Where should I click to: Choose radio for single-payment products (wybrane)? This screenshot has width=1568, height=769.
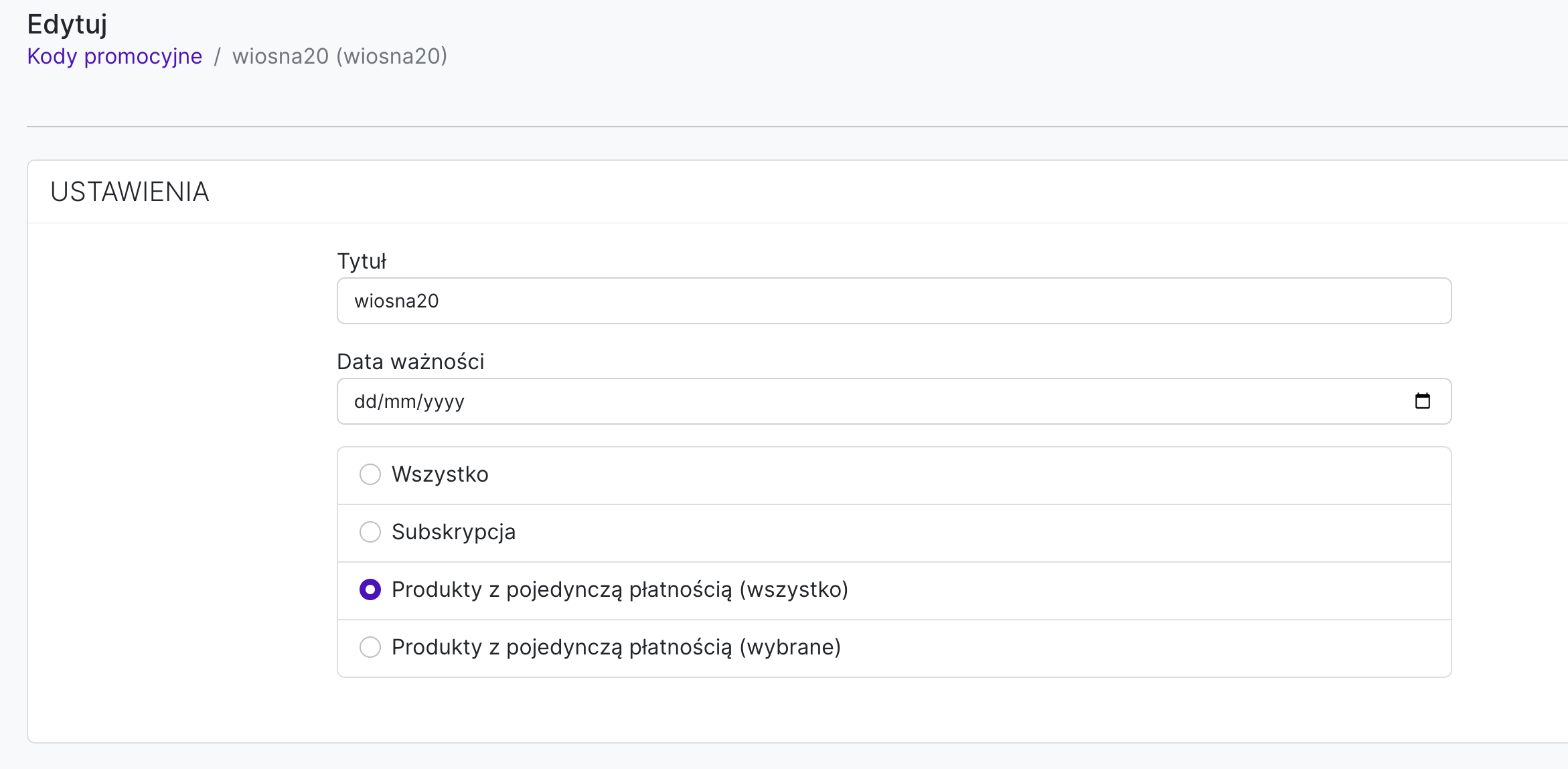[370, 647]
